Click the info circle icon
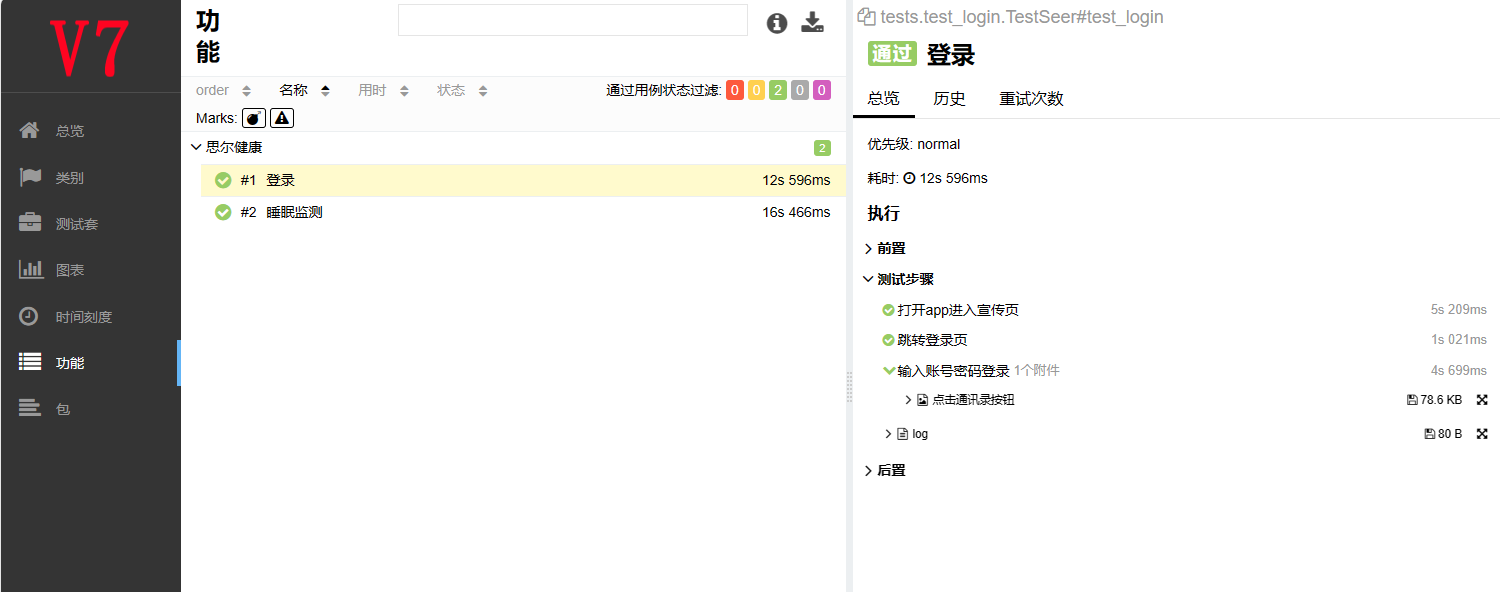The image size is (1500, 592). 777,23
